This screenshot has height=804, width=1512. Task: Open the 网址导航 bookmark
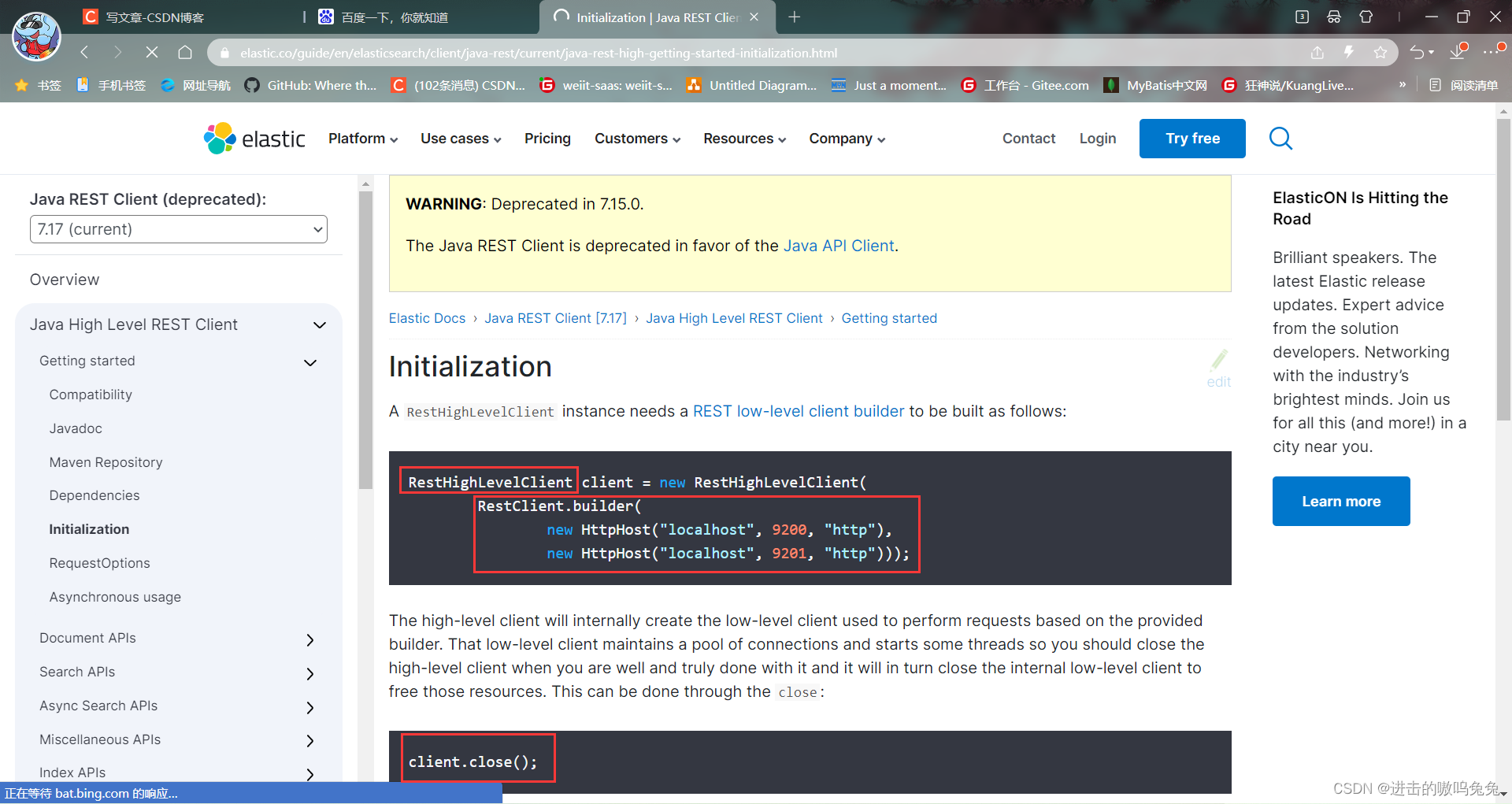coord(195,85)
